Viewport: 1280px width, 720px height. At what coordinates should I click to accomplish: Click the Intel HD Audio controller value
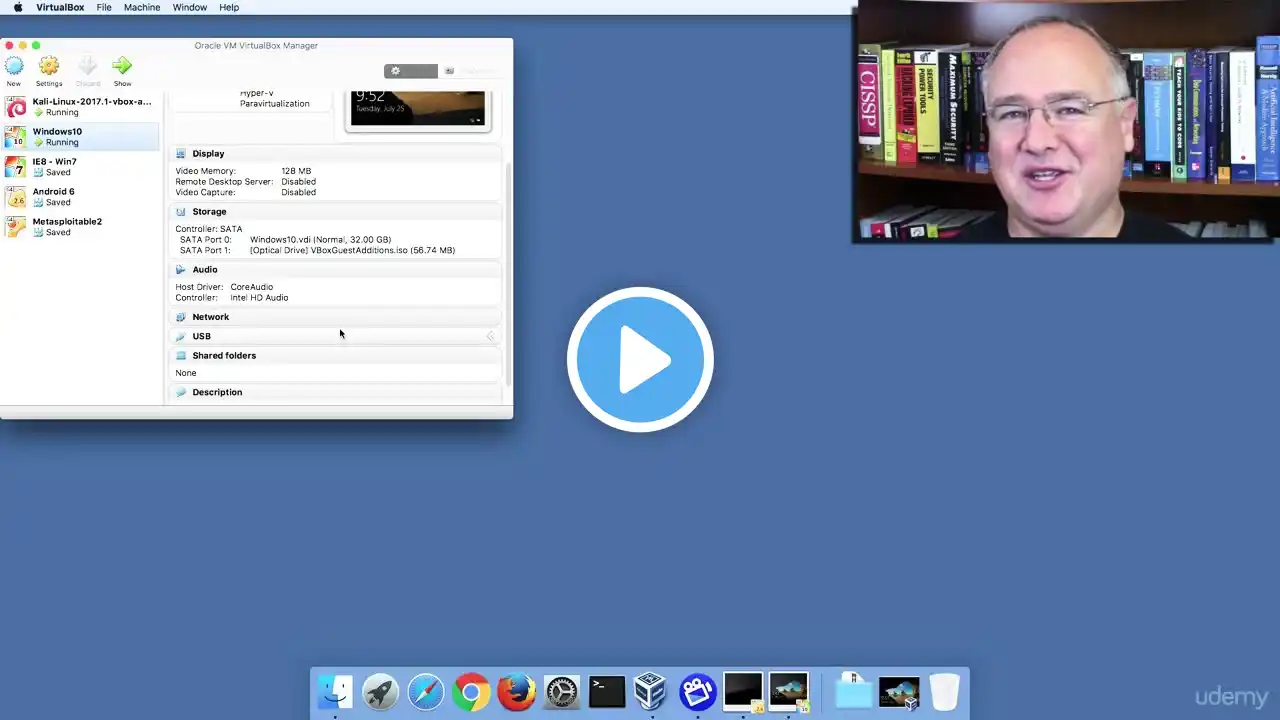tap(259, 298)
